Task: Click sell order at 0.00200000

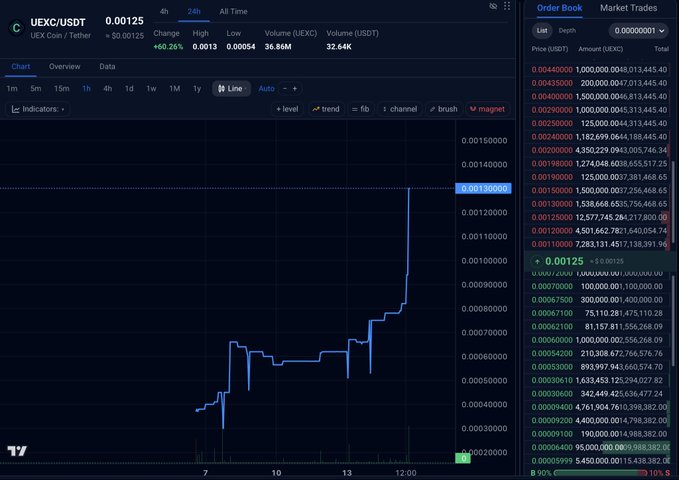Action: (599, 150)
